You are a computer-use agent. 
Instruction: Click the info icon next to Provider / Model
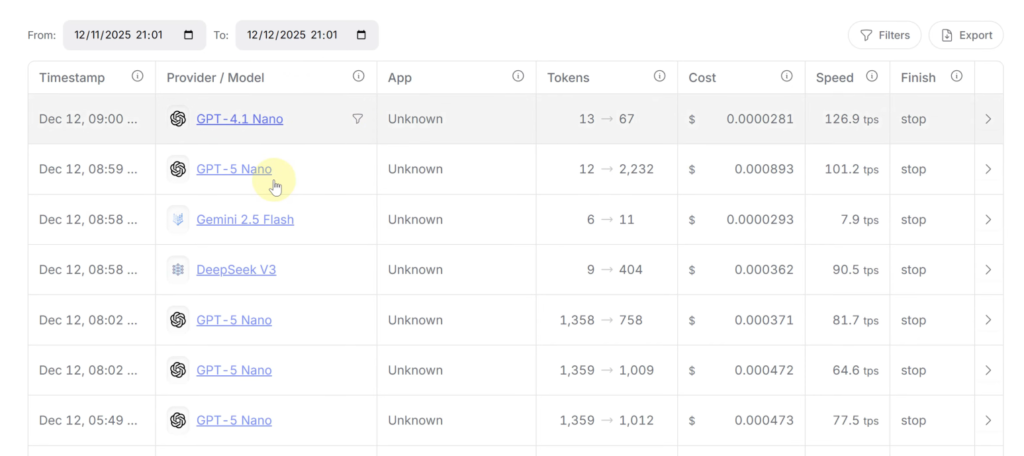pos(358,77)
